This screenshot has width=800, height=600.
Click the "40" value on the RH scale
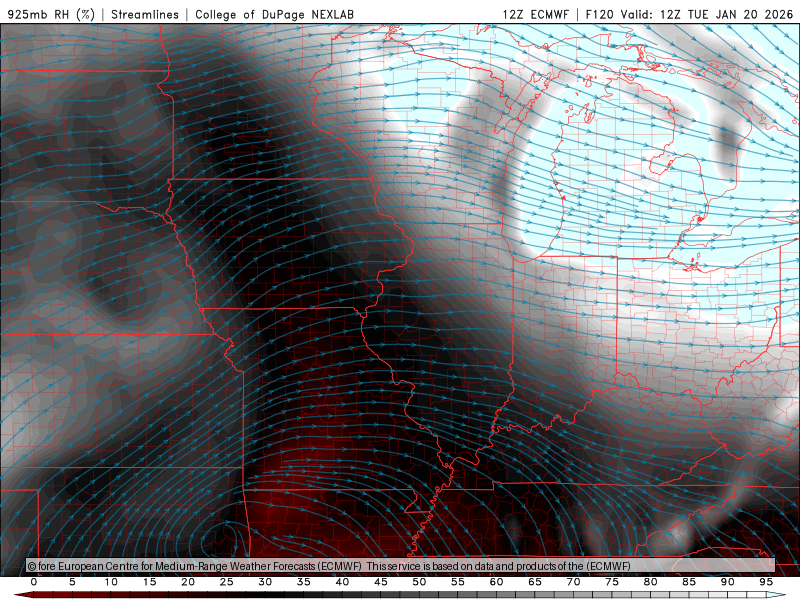pyautogui.click(x=342, y=582)
